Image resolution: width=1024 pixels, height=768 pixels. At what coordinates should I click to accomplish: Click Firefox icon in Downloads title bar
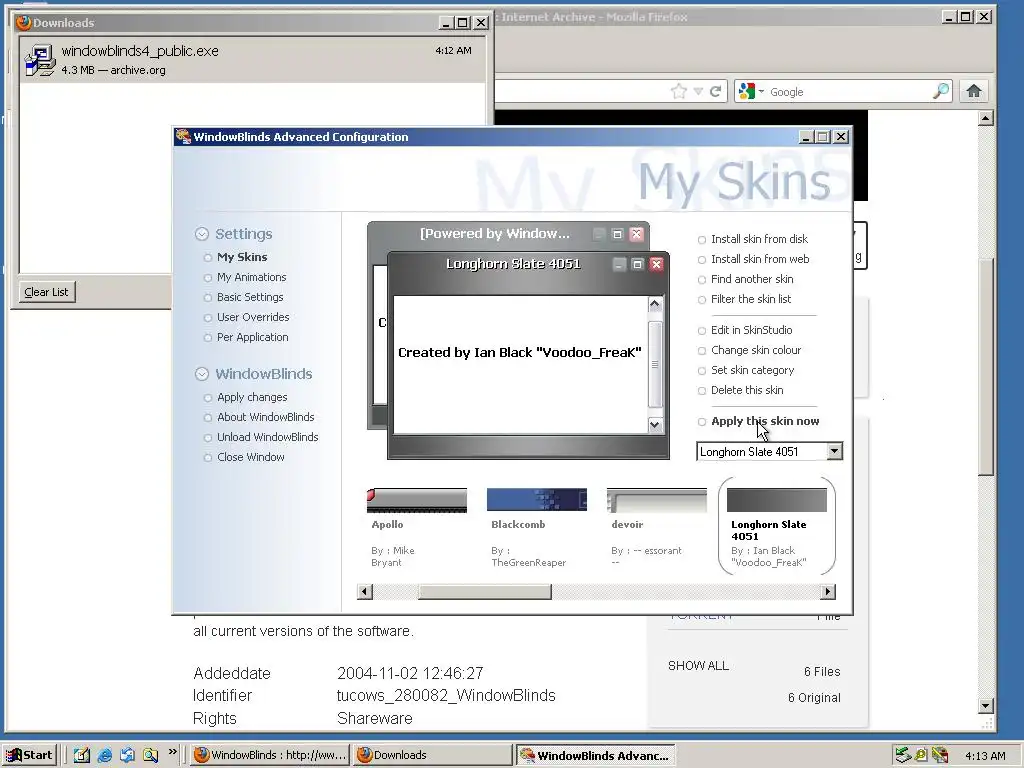pyautogui.click(x=24, y=22)
